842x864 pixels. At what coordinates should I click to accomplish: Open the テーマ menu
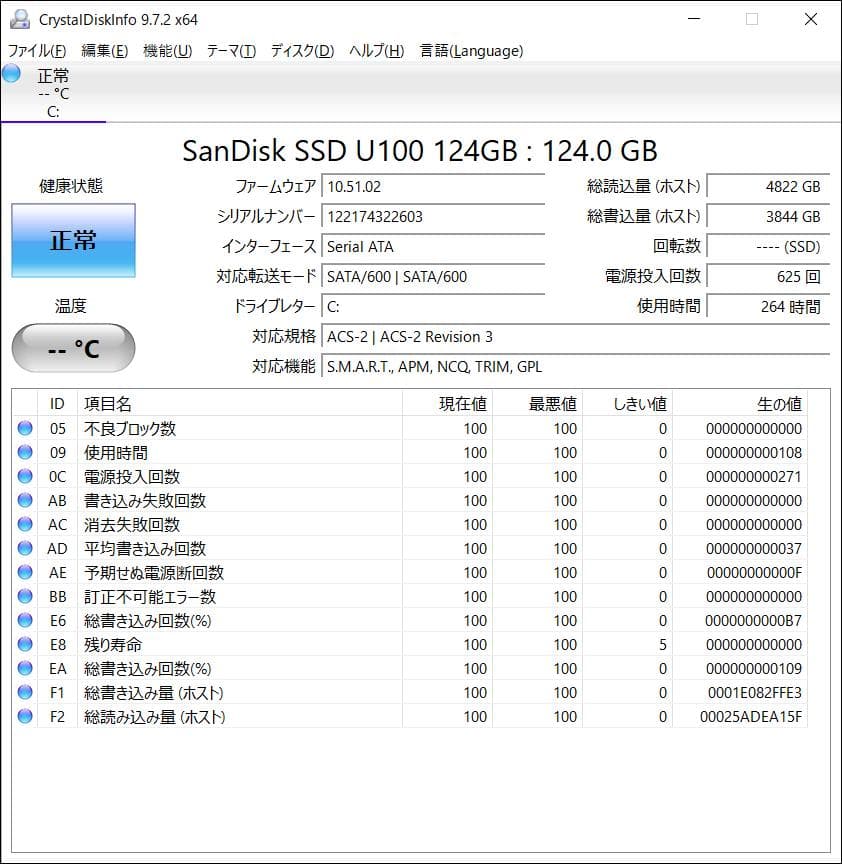229,51
